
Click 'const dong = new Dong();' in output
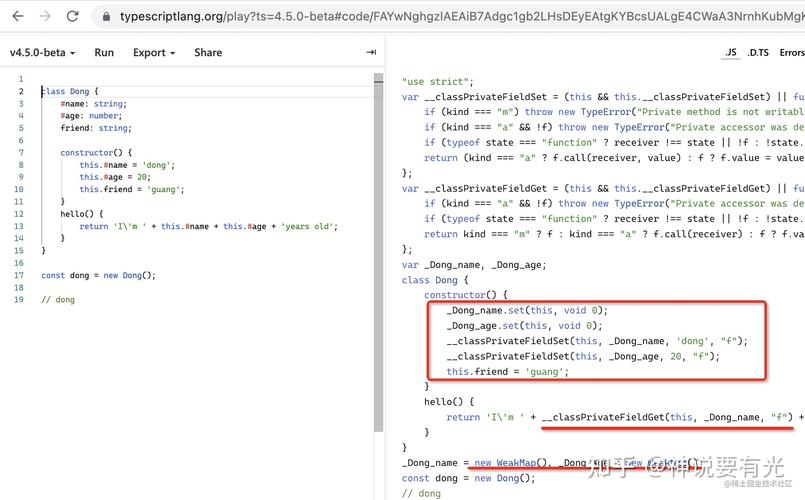coord(469,478)
